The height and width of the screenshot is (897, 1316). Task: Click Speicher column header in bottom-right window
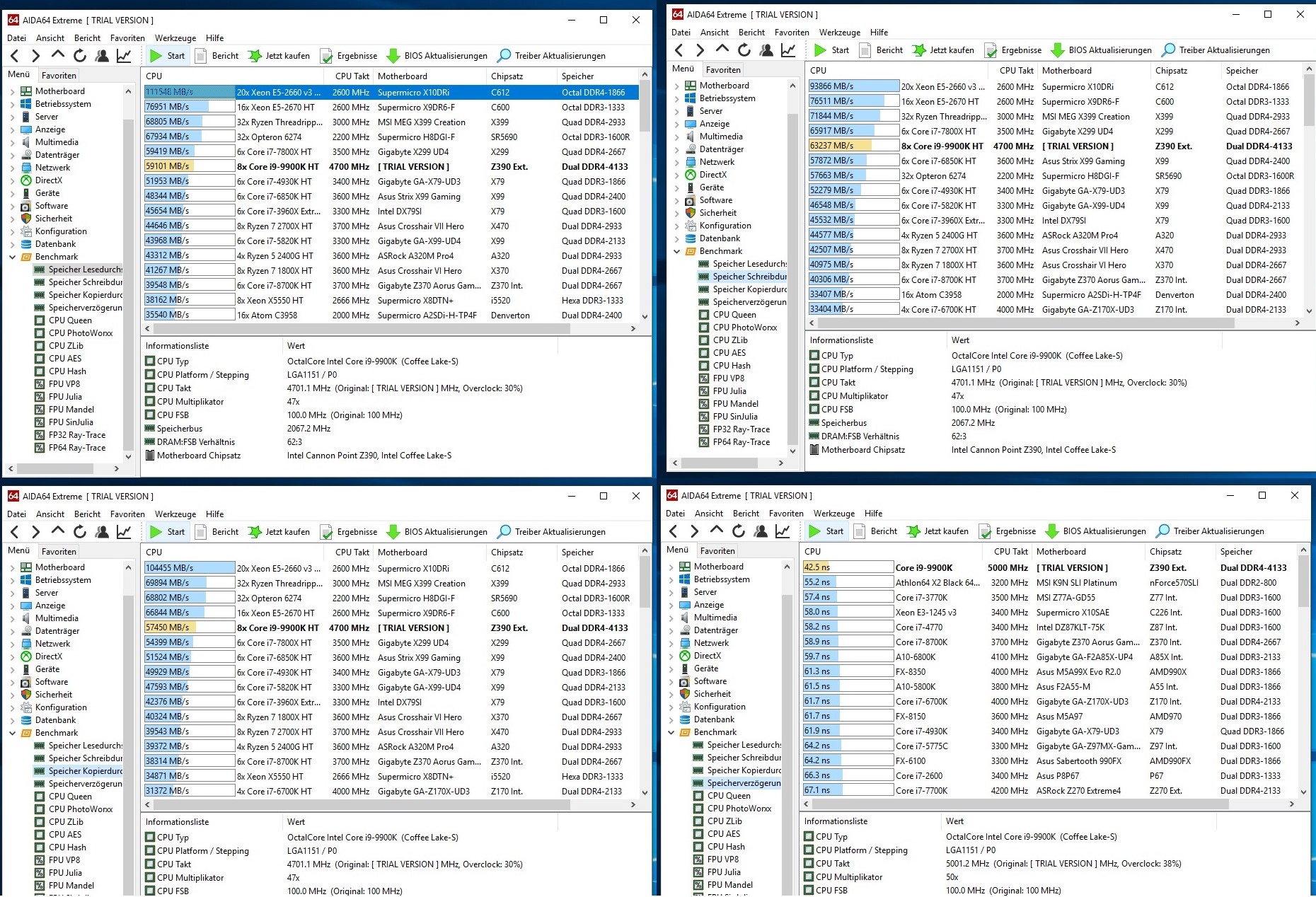tap(1257, 552)
